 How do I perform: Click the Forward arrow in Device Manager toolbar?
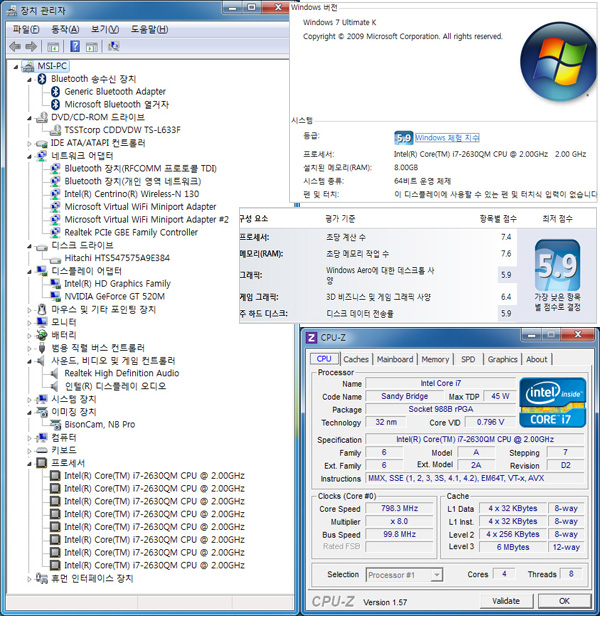31,47
